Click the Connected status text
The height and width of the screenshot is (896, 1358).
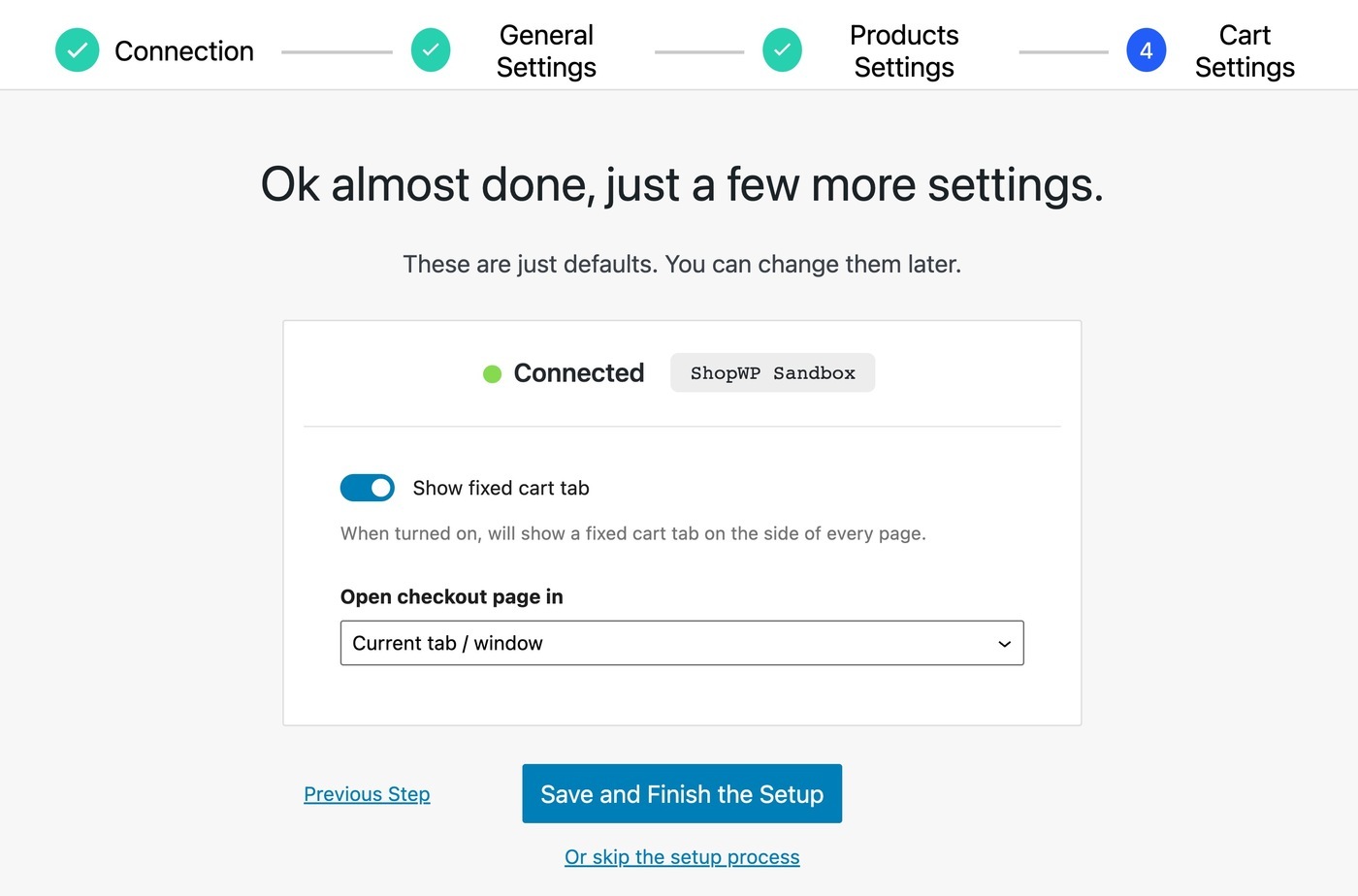(579, 373)
